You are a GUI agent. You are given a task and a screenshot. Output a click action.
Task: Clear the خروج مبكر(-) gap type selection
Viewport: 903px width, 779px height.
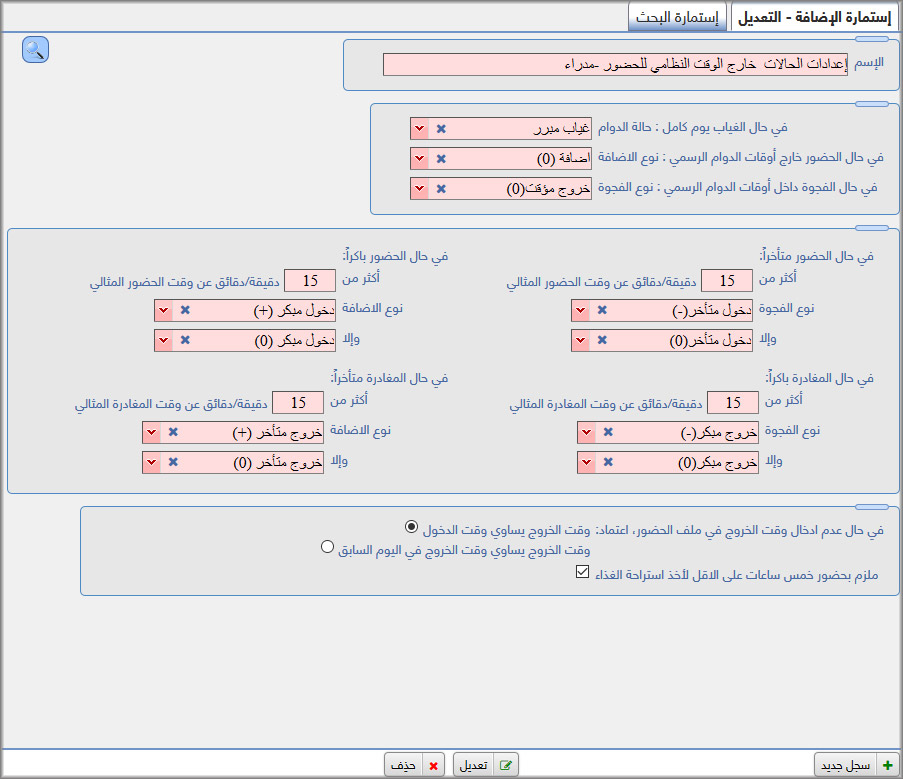608,433
